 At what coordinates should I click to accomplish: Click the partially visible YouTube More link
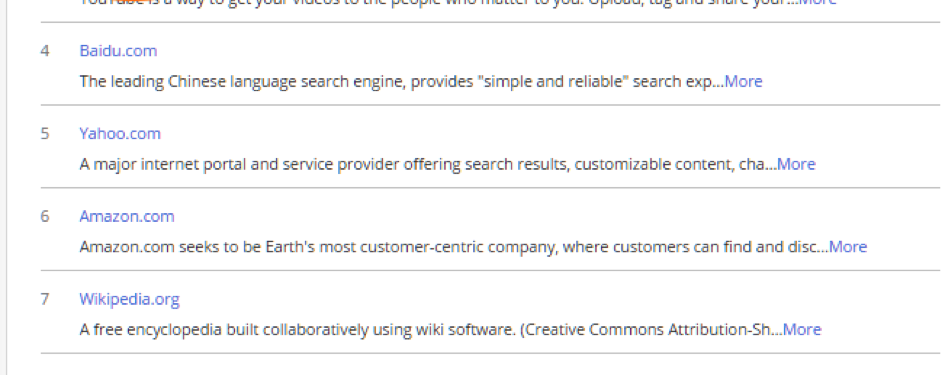pos(817,2)
